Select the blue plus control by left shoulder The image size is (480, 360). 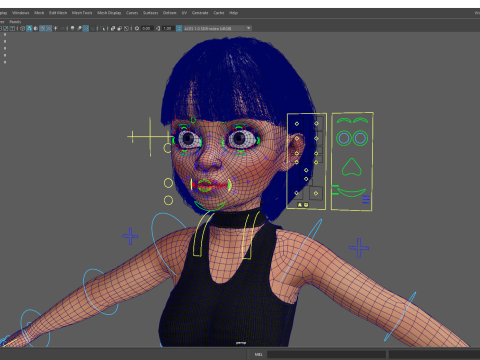(x=359, y=248)
